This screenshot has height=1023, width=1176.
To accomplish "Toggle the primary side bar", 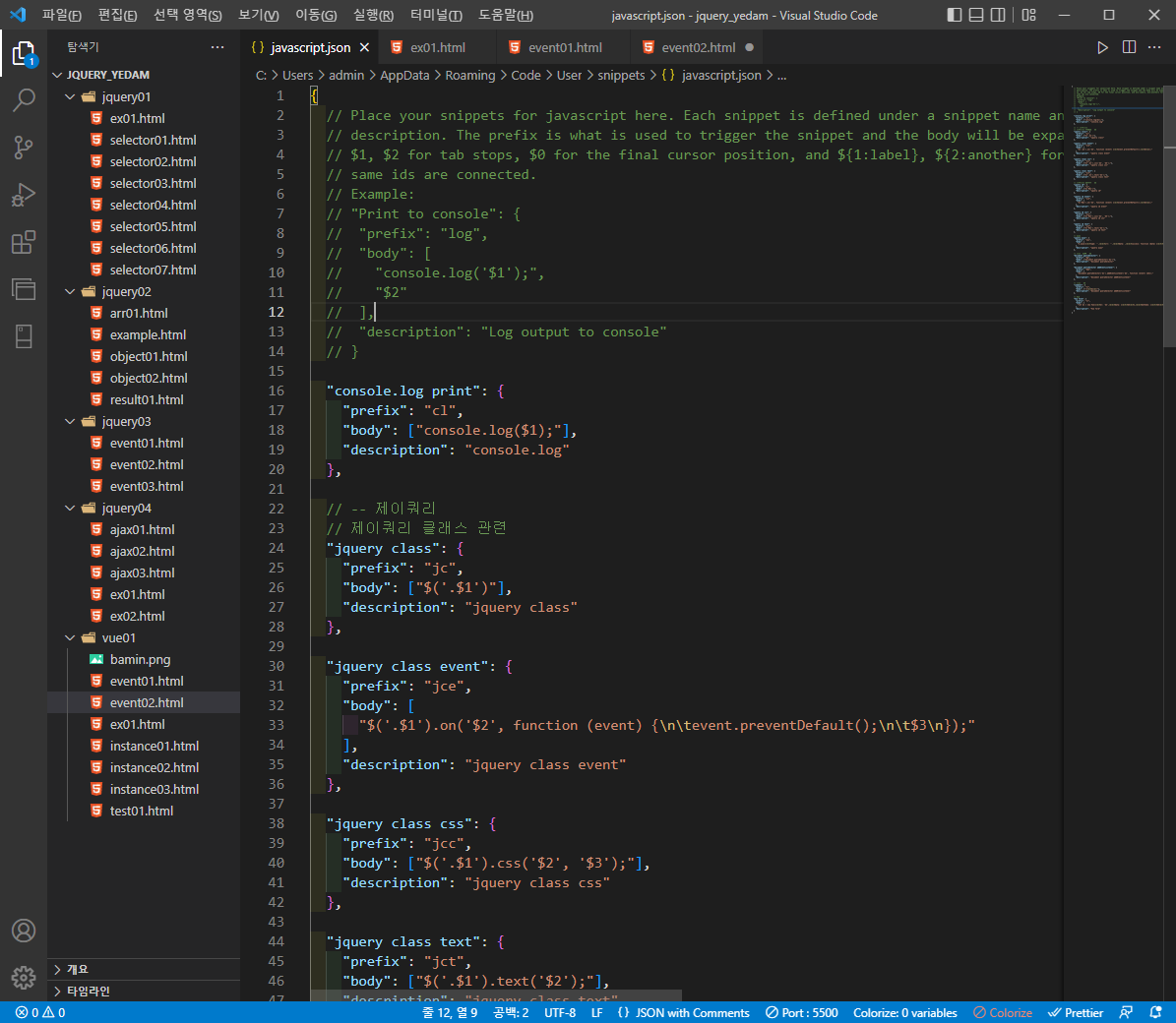I will coord(954,15).
